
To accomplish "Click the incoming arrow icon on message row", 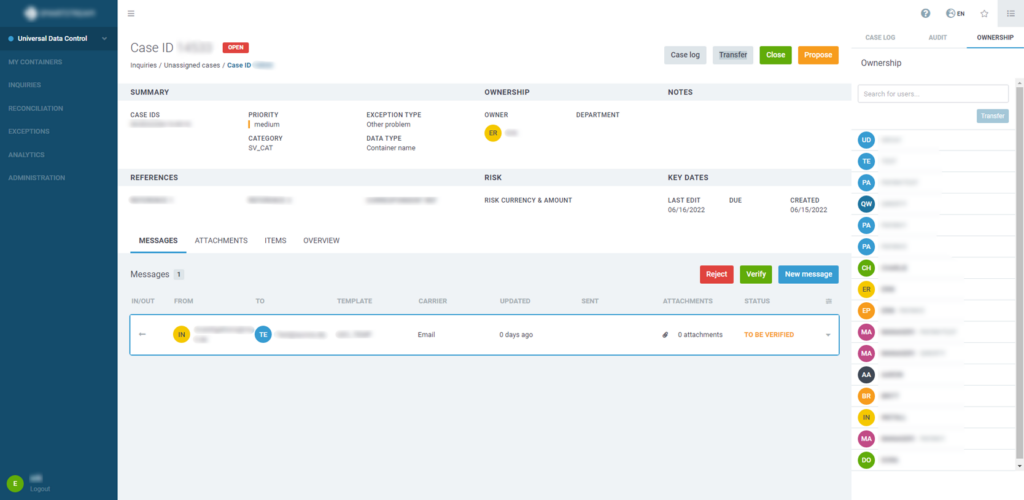I will [142, 334].
